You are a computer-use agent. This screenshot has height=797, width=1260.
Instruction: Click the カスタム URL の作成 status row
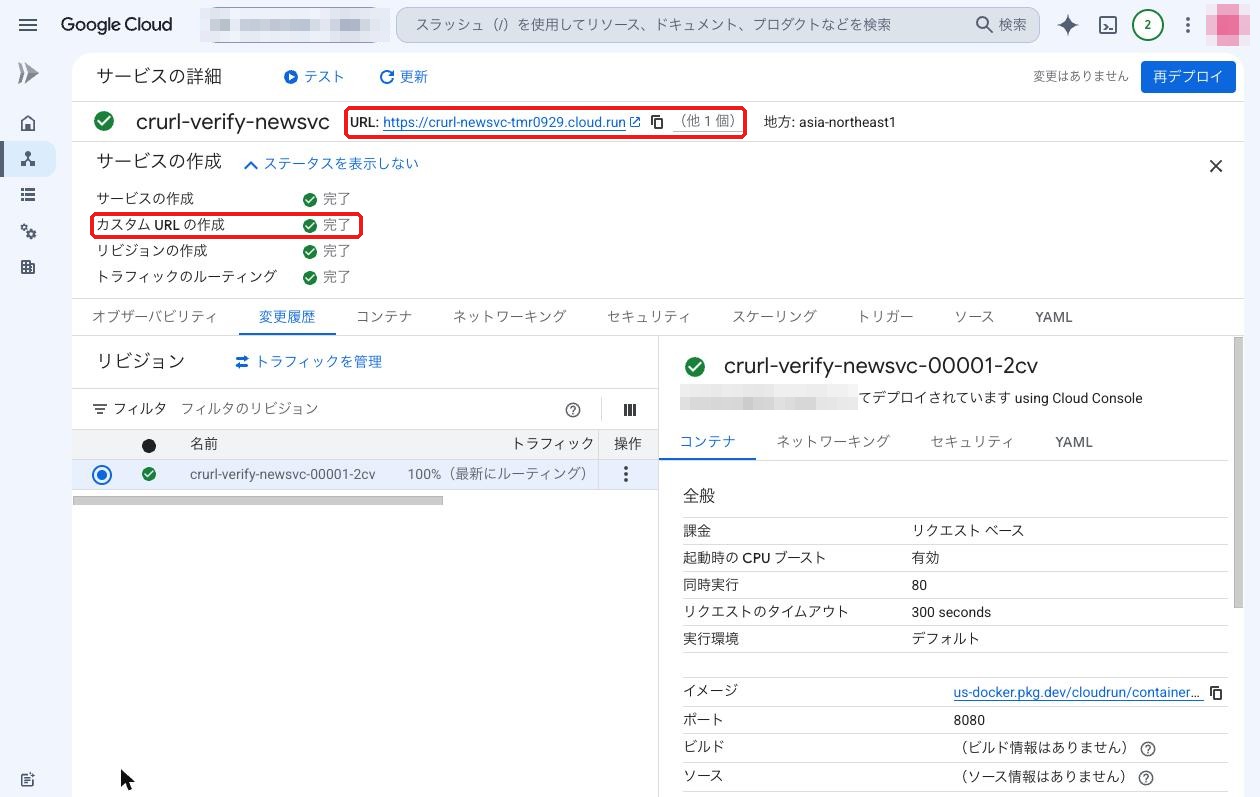click(226, 225)
